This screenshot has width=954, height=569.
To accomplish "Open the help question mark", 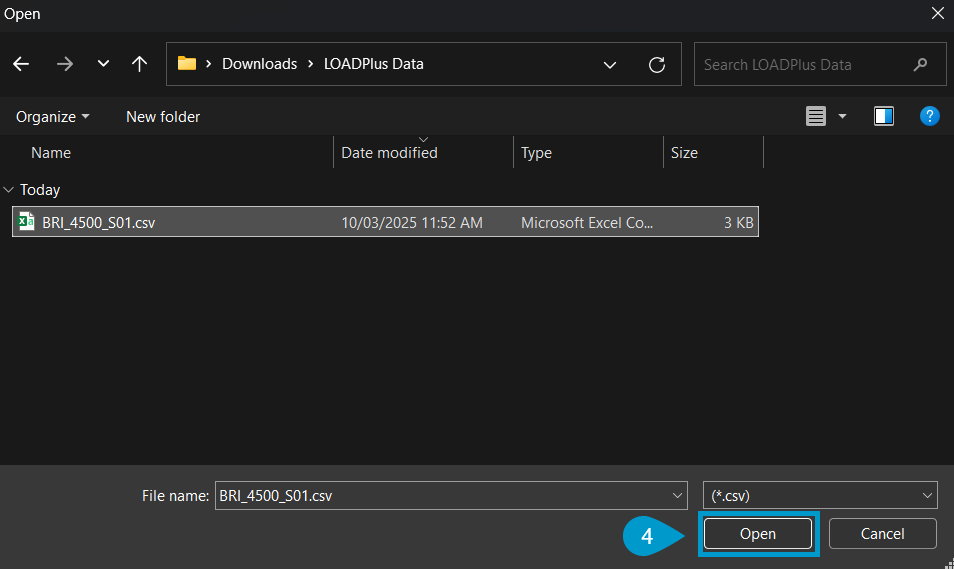I will click(x=929, y=116).
